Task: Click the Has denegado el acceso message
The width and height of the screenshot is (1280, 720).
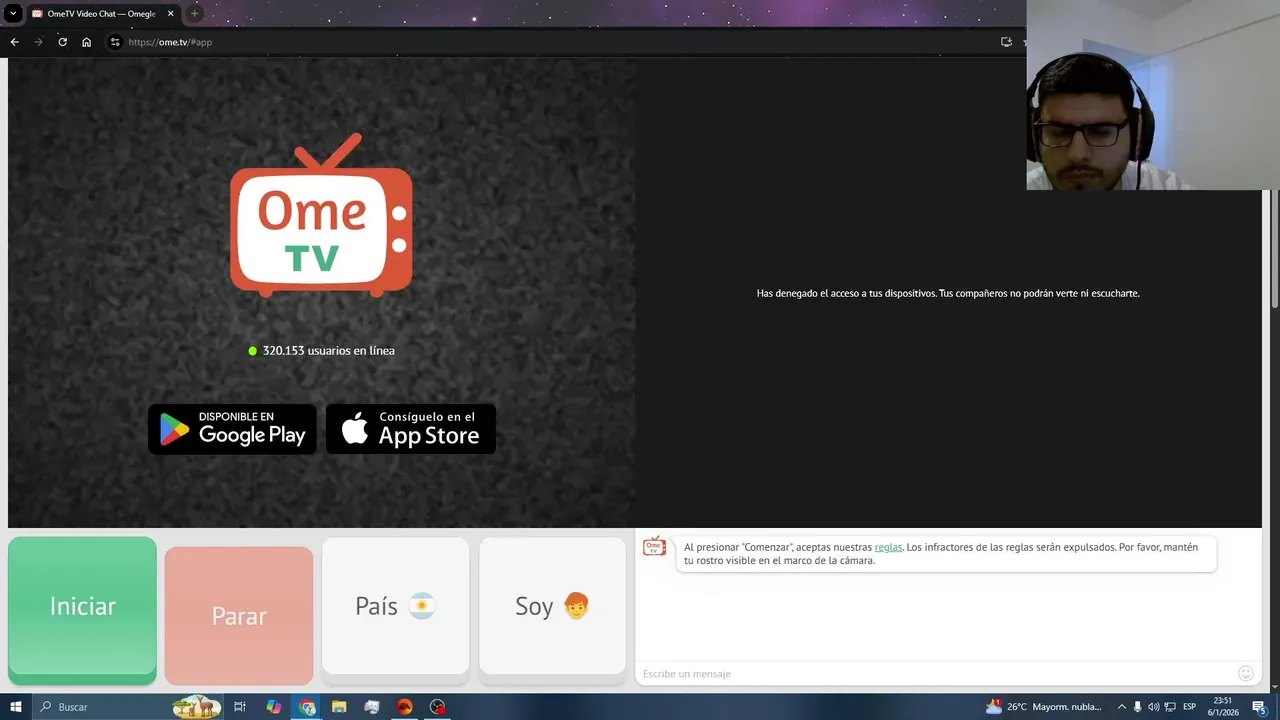Action: tap(948, 293)
